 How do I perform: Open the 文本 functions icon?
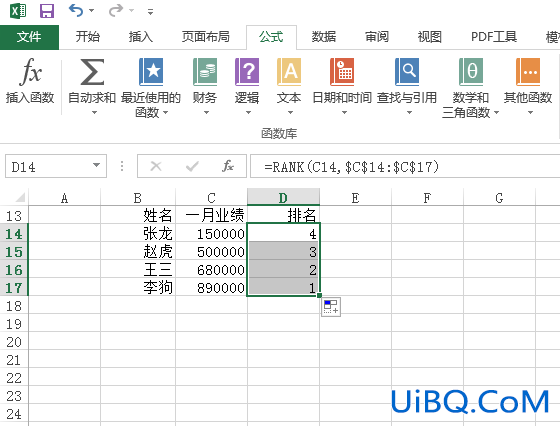(x=289, y=72)
